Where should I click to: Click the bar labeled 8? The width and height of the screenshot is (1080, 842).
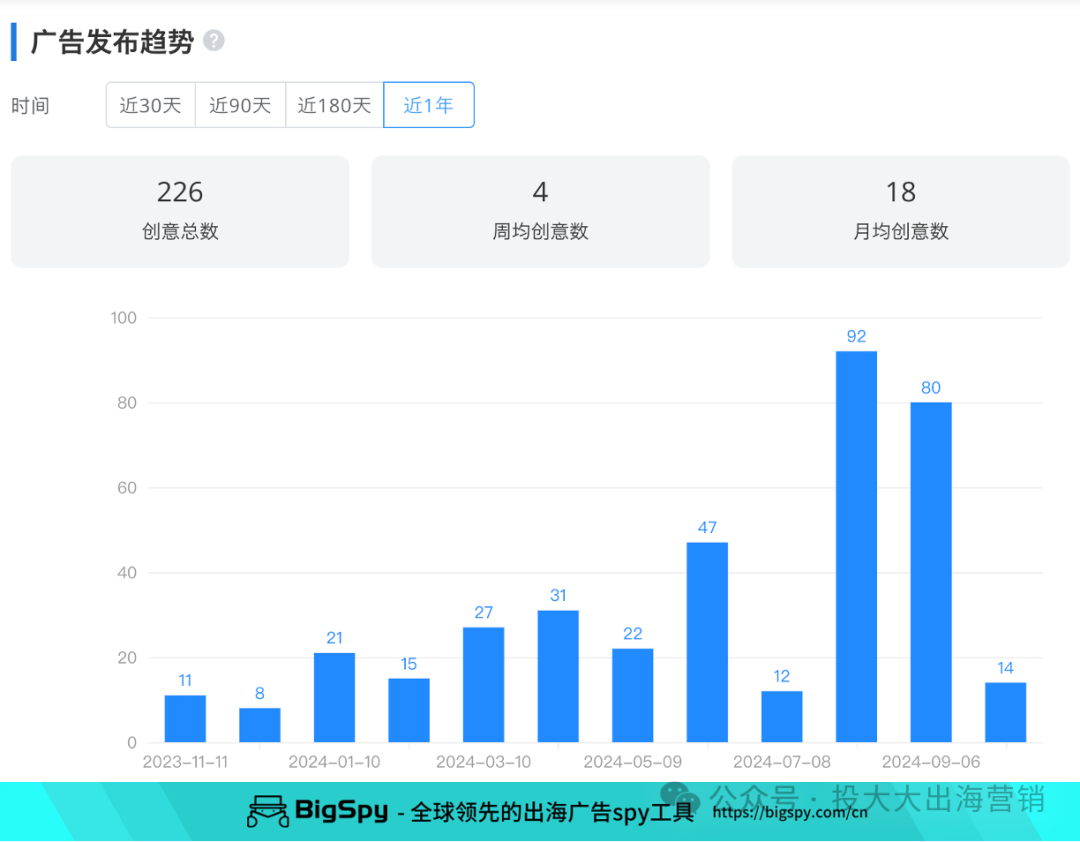[260, 725]
